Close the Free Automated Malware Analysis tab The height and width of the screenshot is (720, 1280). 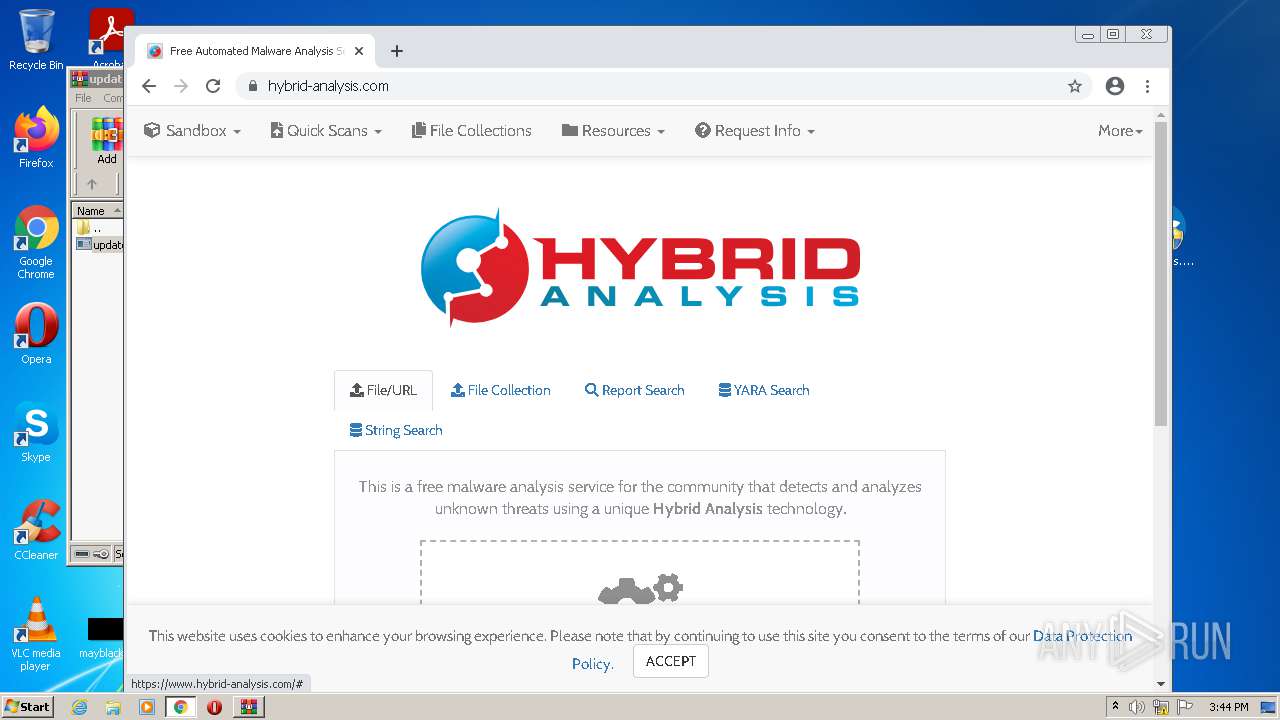[x=359, y=51]
